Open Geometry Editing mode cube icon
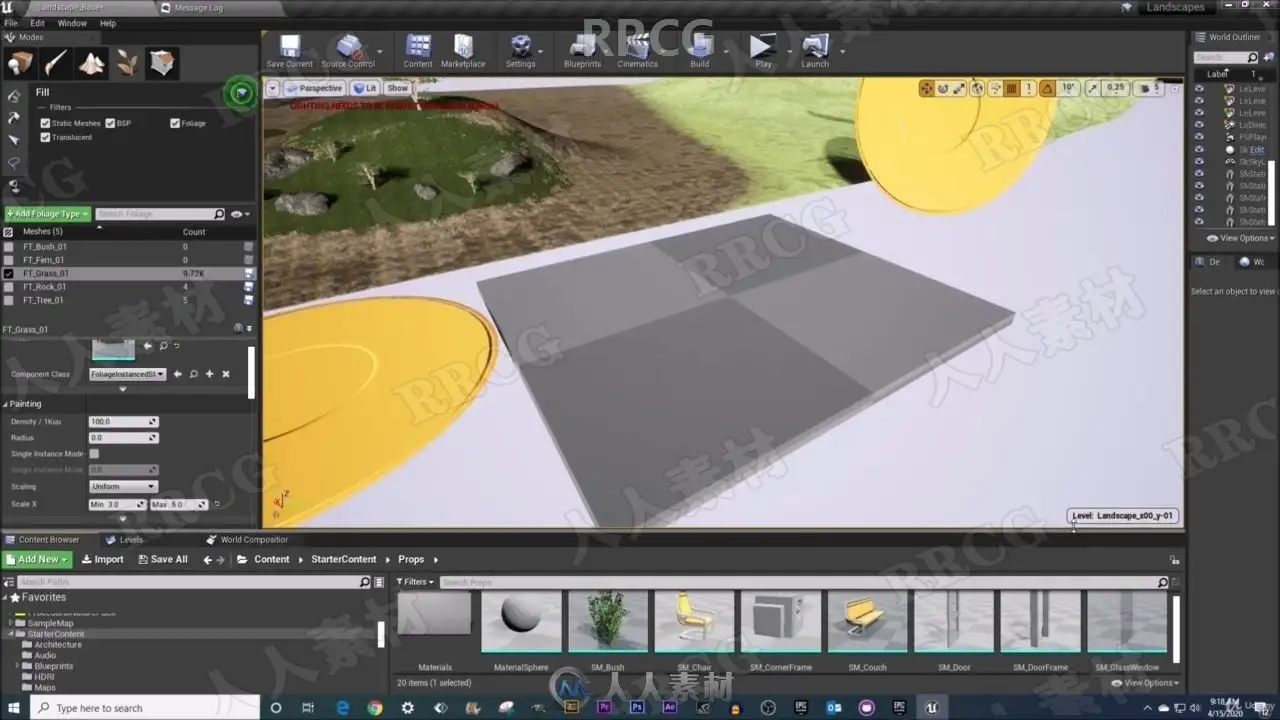This screenshot has width=1280, height=720. (x=162, y=64)
